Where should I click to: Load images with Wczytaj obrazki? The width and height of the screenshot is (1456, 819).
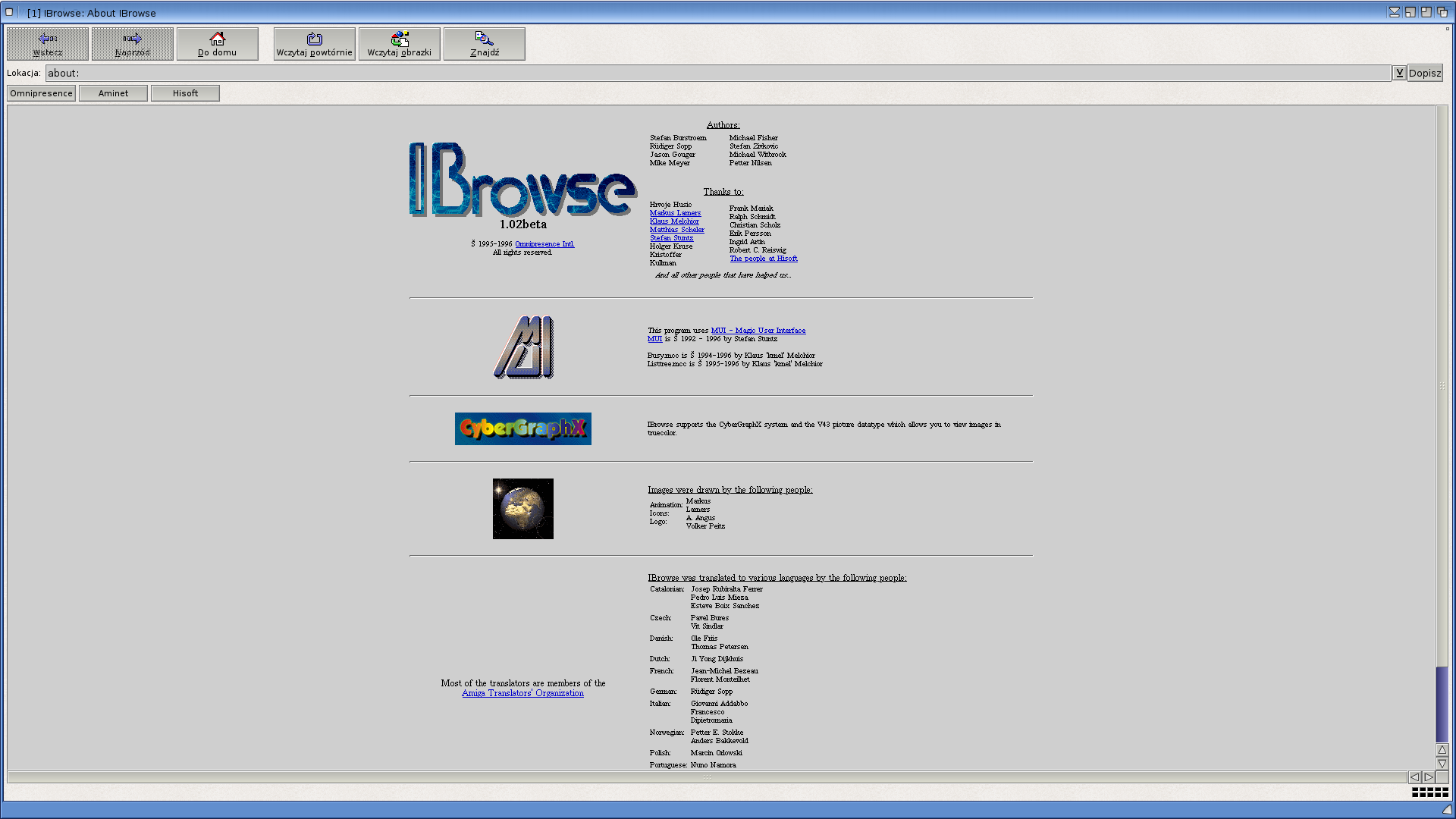point(400,44)
